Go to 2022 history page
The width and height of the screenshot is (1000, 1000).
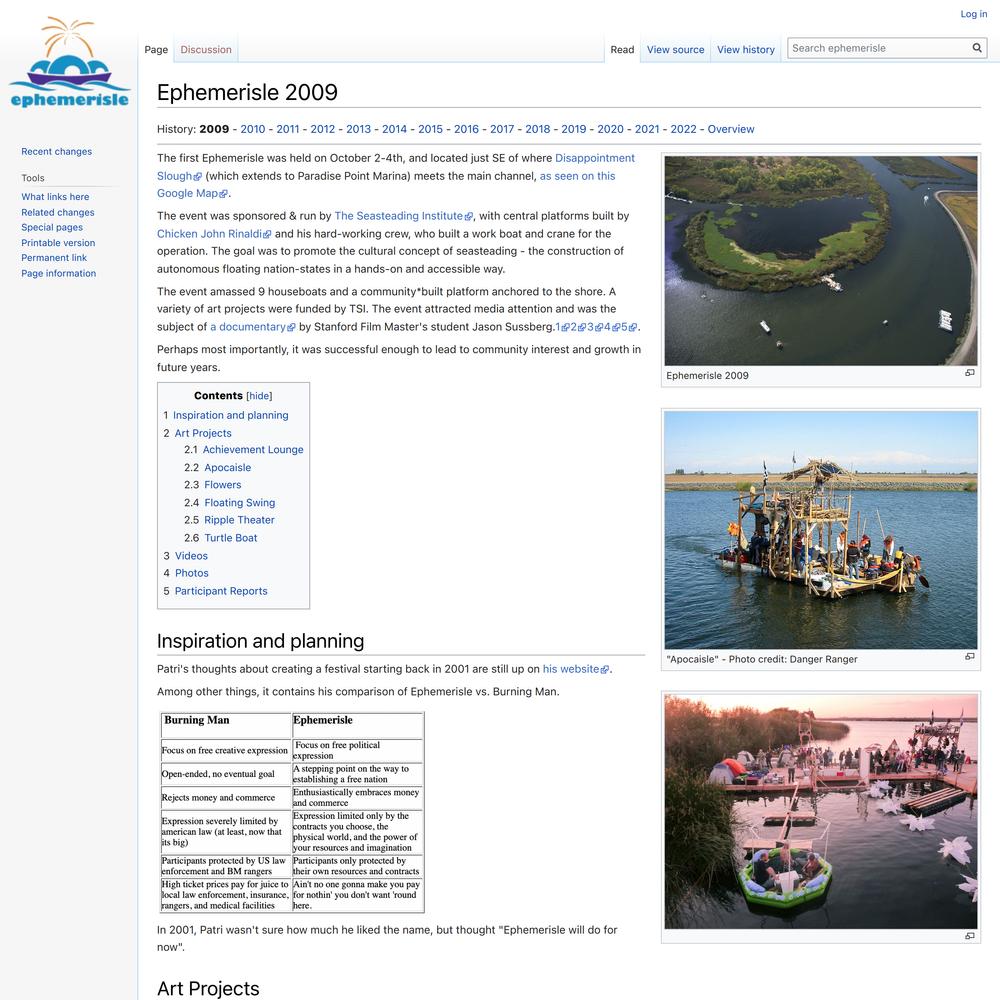pyautogui.click(x=683, y=129)
